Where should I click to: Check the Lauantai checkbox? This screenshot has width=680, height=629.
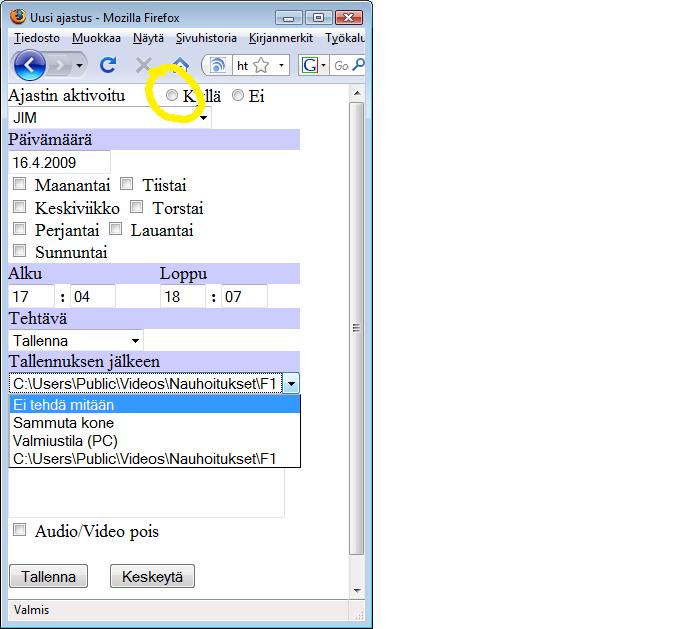pyautogui.click(x=115, y=229)
